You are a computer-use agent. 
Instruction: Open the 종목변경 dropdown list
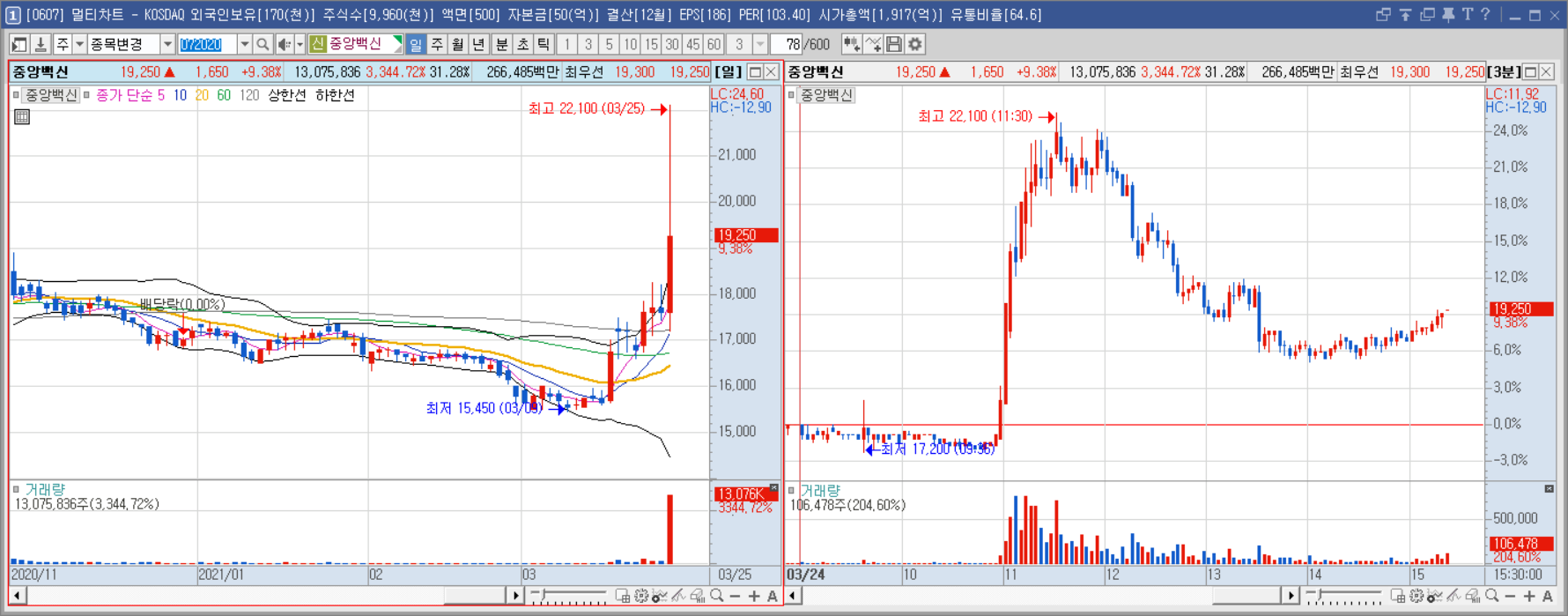coord(166,44)
